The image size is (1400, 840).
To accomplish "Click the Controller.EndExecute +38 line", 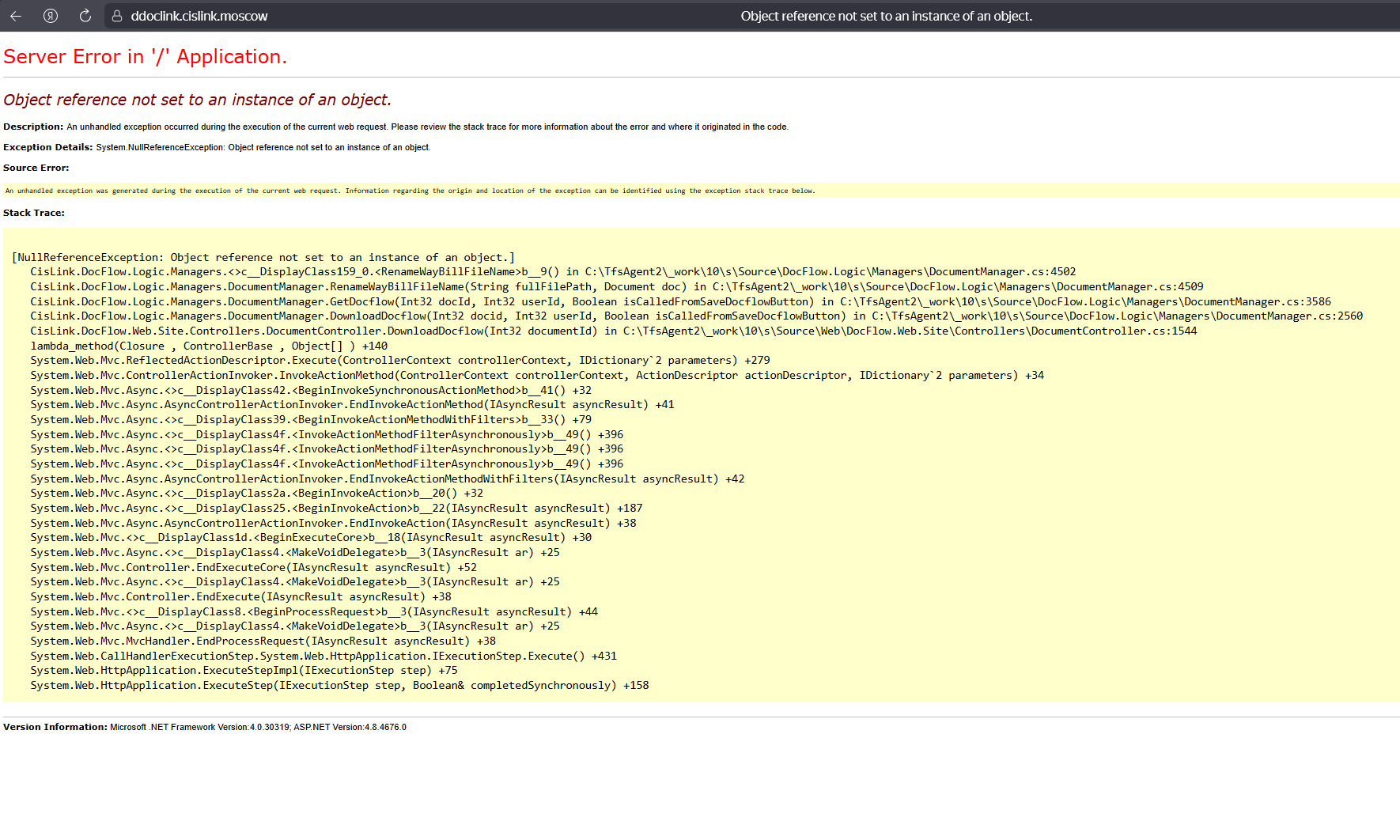I will click(x=240, y=596).
